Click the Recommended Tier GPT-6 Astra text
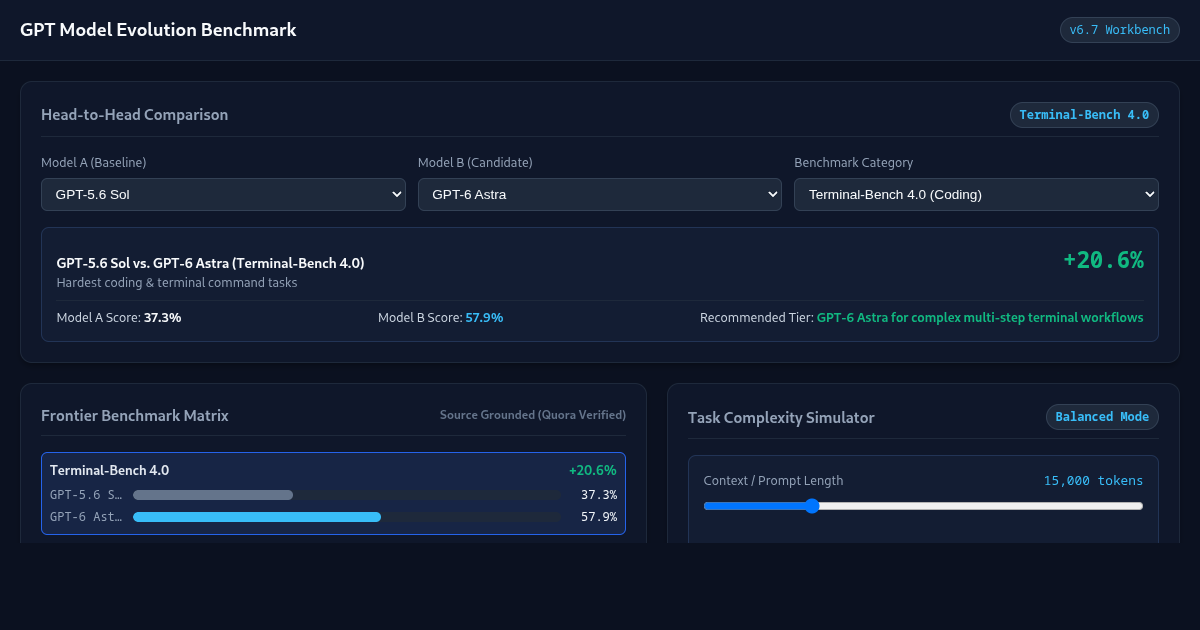Screen dimensions: 1200x630 pyautogui.click(x=922, y=317)
